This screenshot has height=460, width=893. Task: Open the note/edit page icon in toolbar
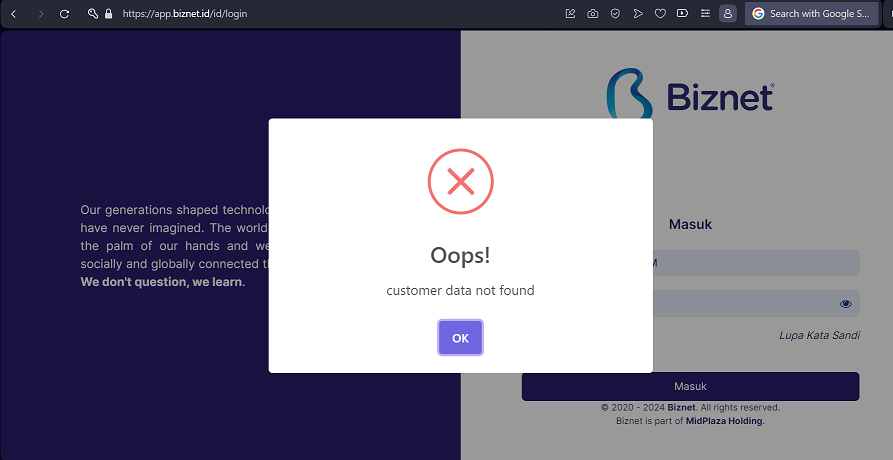point(570,14)
